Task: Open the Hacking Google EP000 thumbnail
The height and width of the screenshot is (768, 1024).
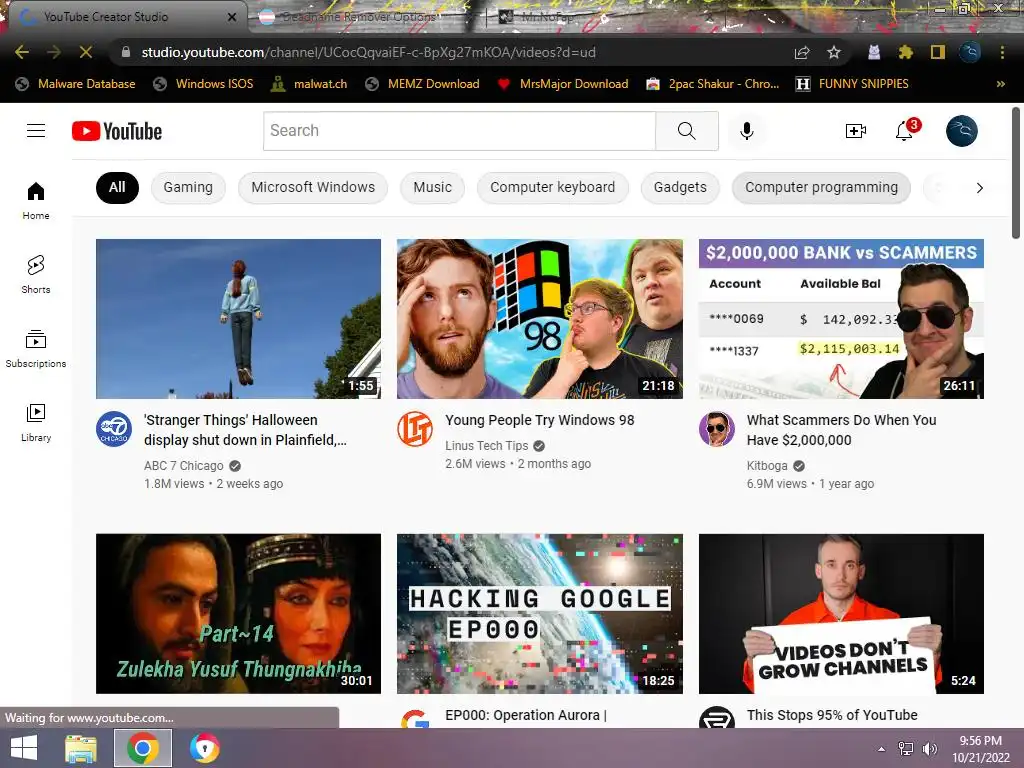Action: [540, 614]
